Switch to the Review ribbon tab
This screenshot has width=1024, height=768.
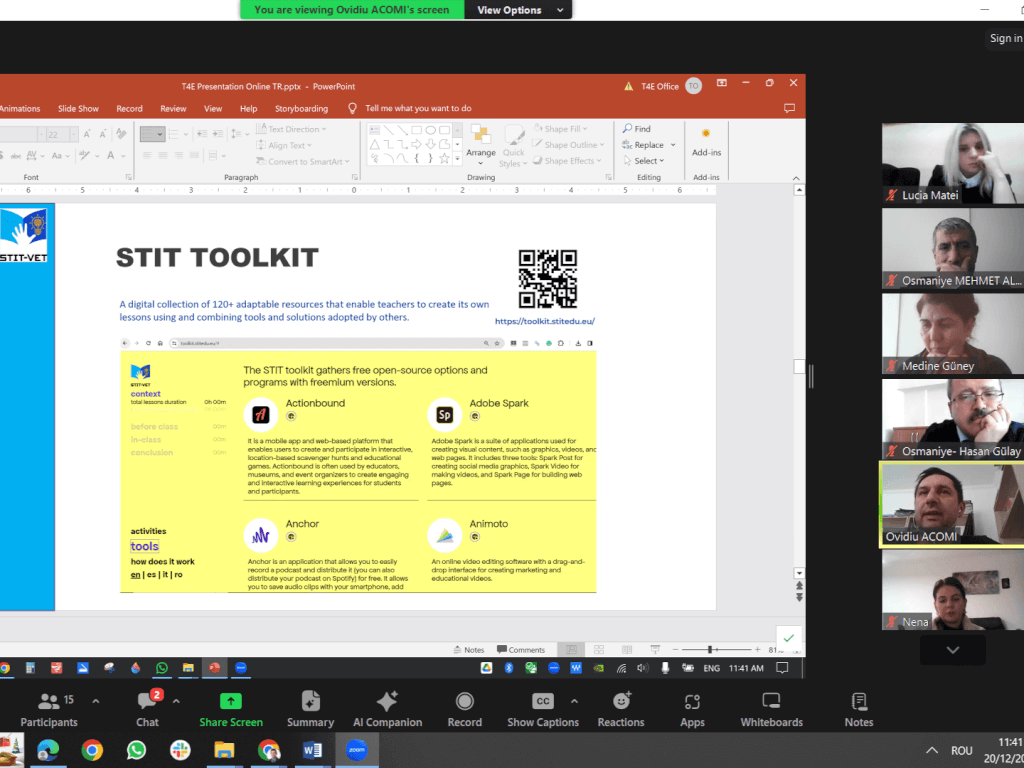173,108
